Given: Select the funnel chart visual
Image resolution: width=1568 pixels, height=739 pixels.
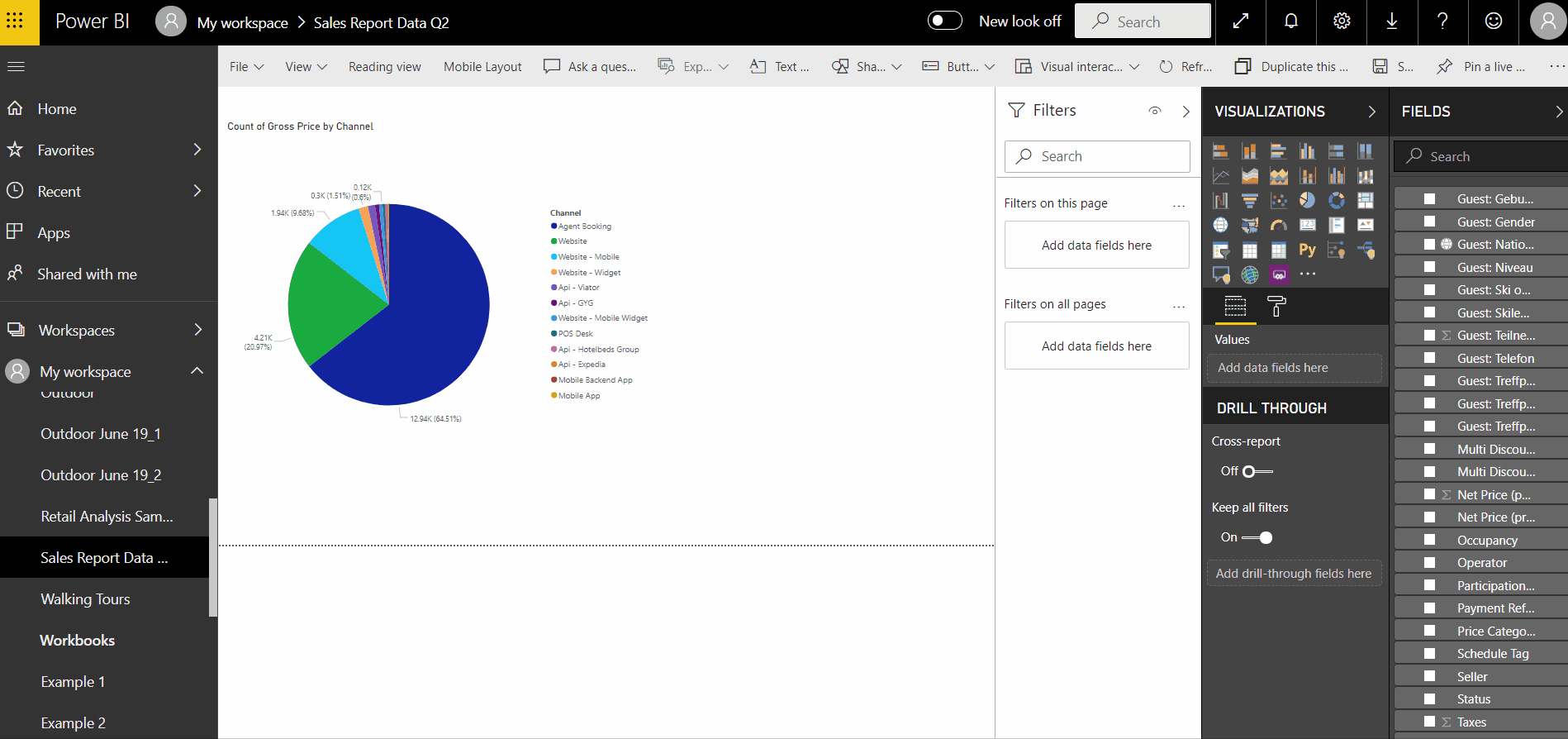Looking at the screenshot, I should (1249, 200).
